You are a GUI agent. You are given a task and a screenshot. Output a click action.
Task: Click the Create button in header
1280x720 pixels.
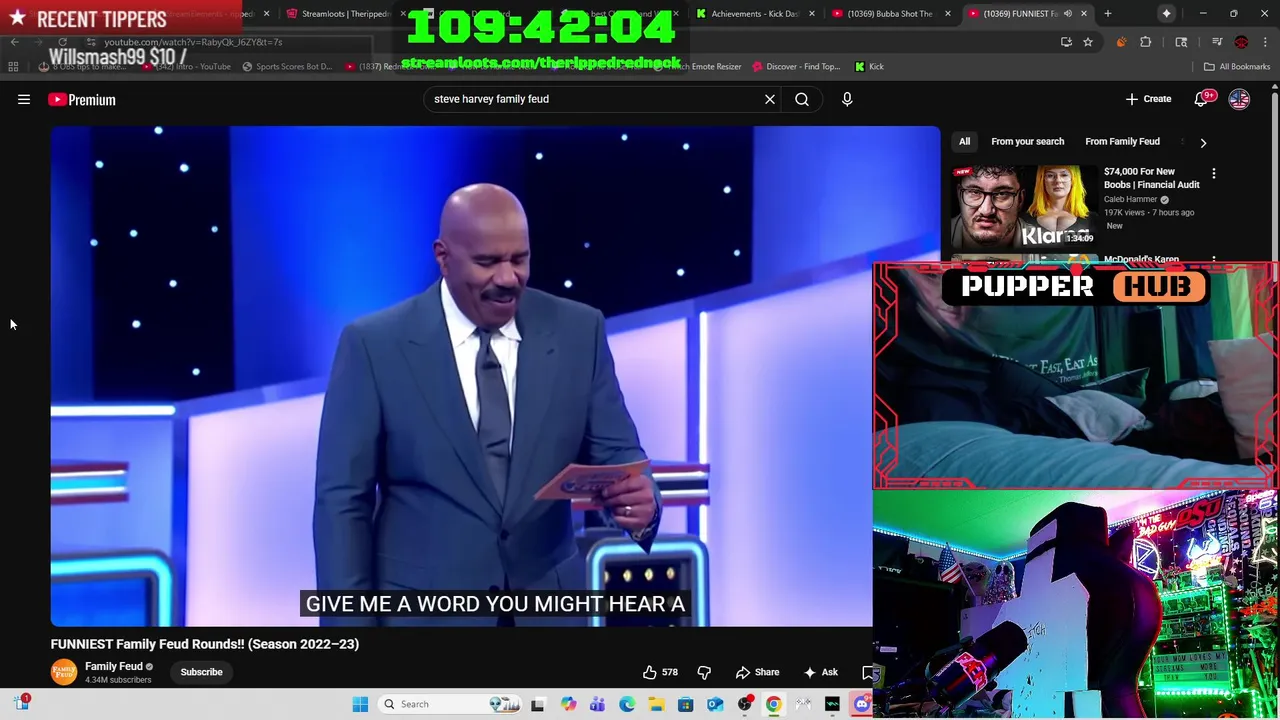pos(1147,99)
